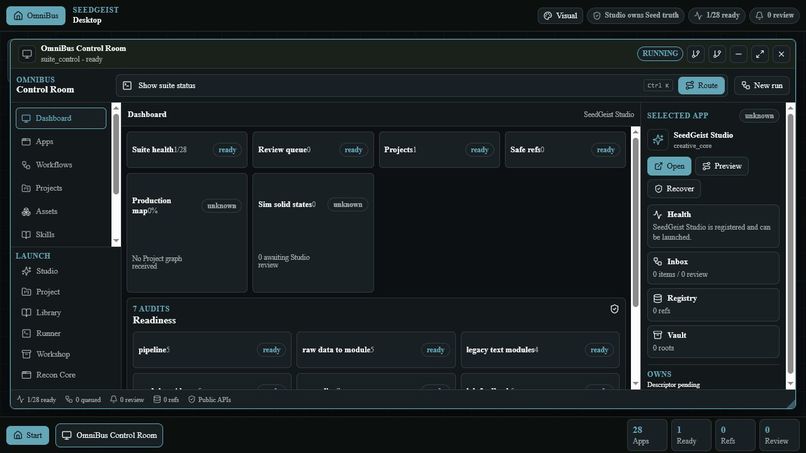Open Workflows in the sidebar

coord(61,165)
